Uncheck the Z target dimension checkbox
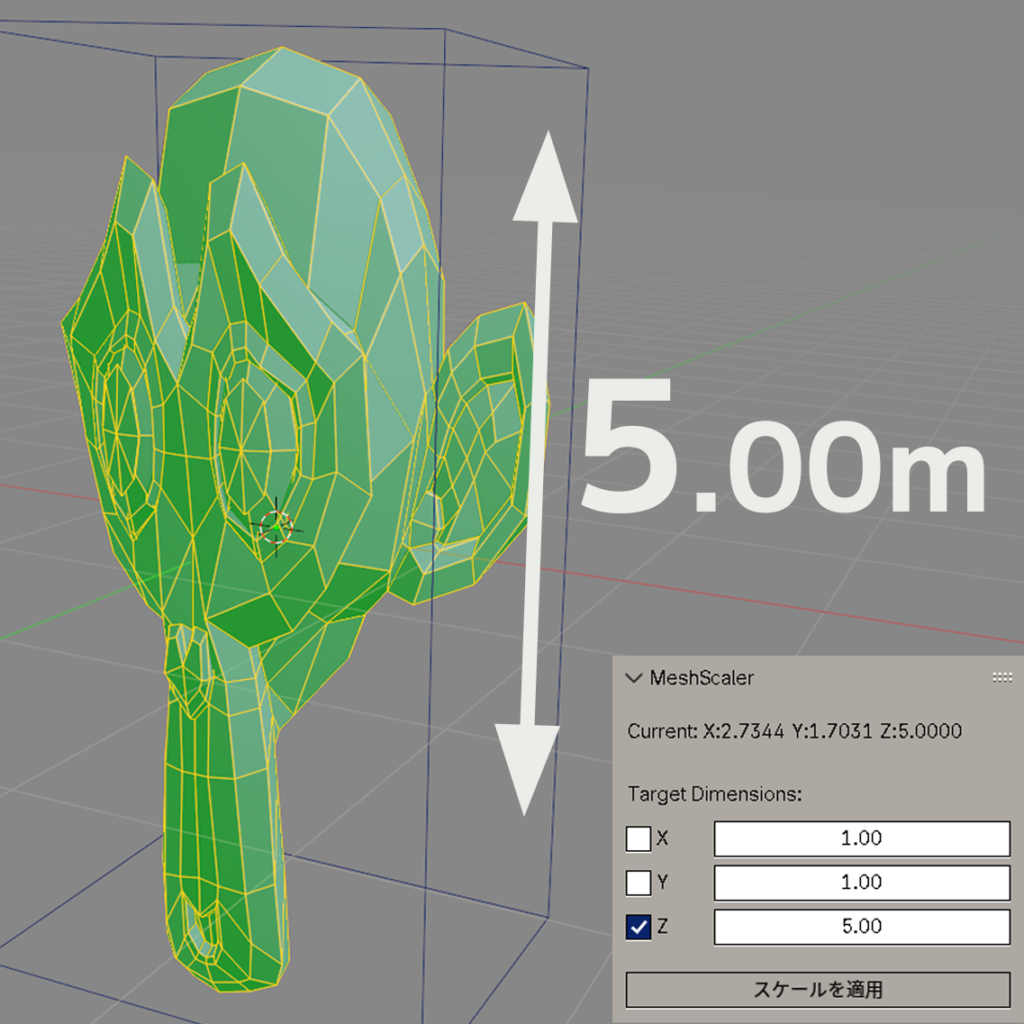1024x1024 pixels. pyautogui.click(x=638, y=927)
